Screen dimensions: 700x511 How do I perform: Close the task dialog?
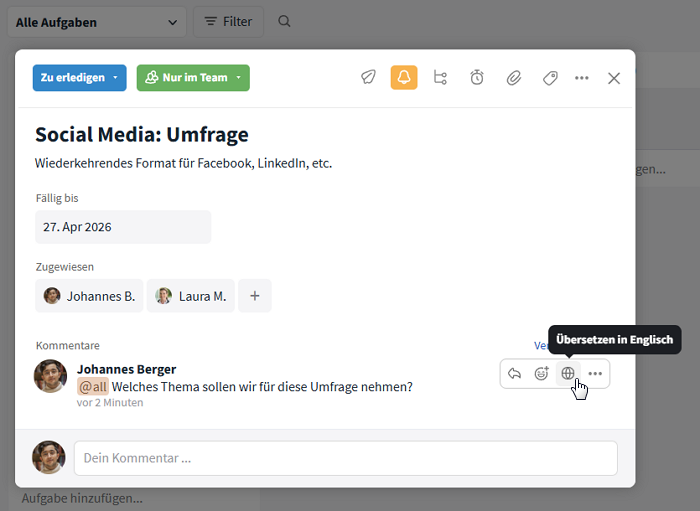[614, 78]
